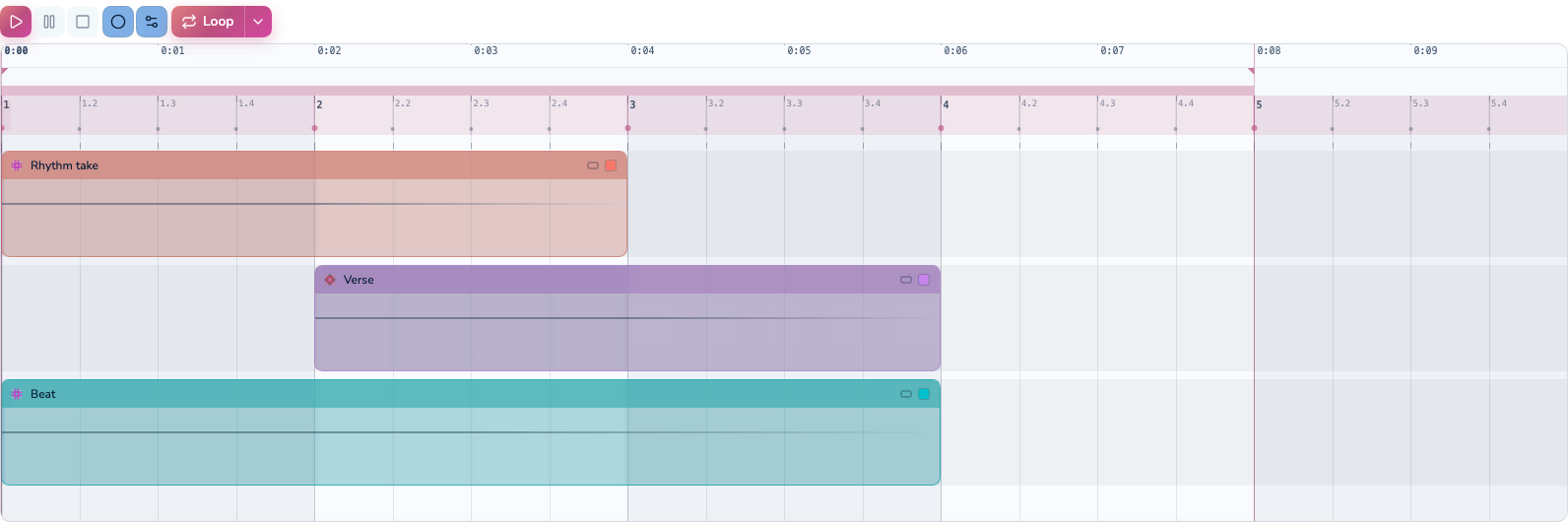Jump to 0:05 on the time ruler
The image size is (1568, 522).
[799, 50]
